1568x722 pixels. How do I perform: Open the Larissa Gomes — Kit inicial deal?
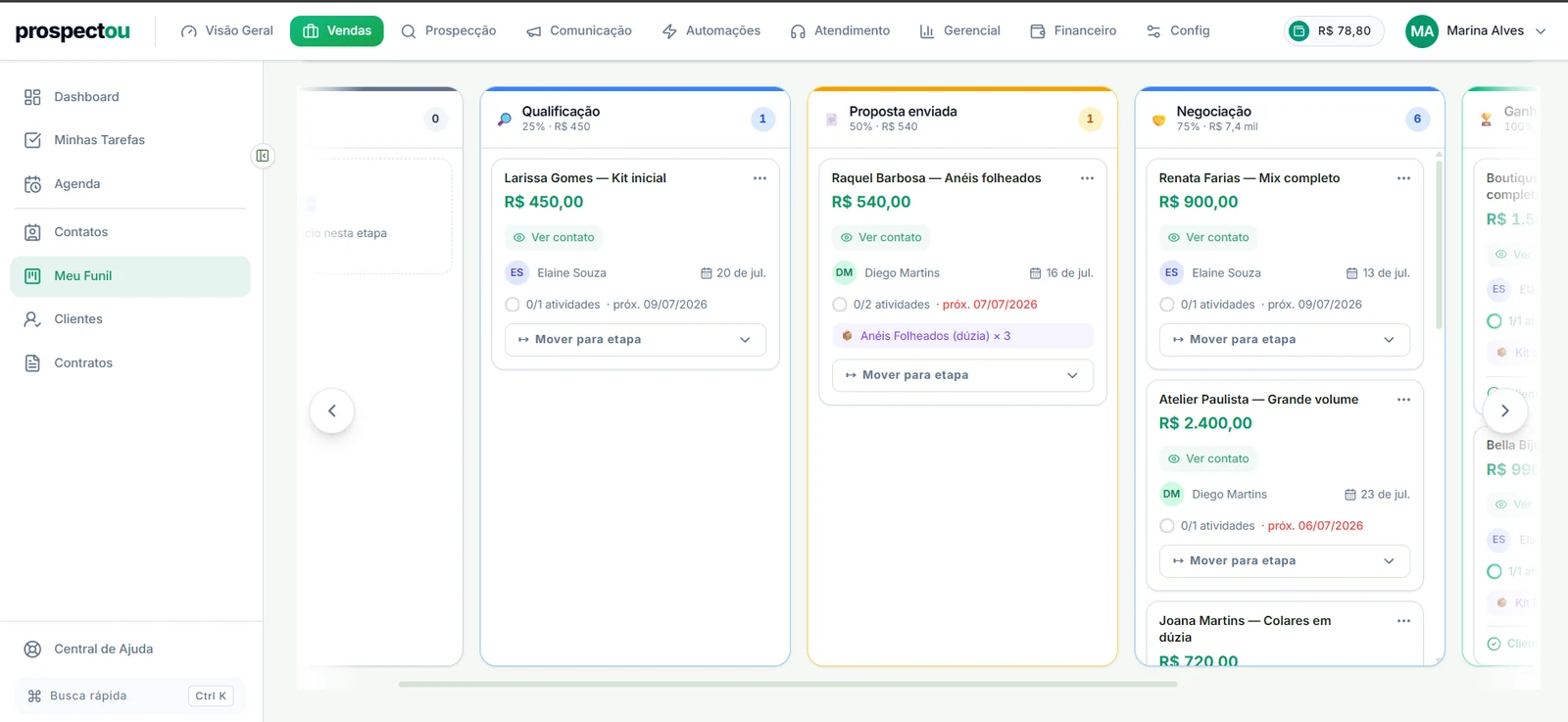585,178
